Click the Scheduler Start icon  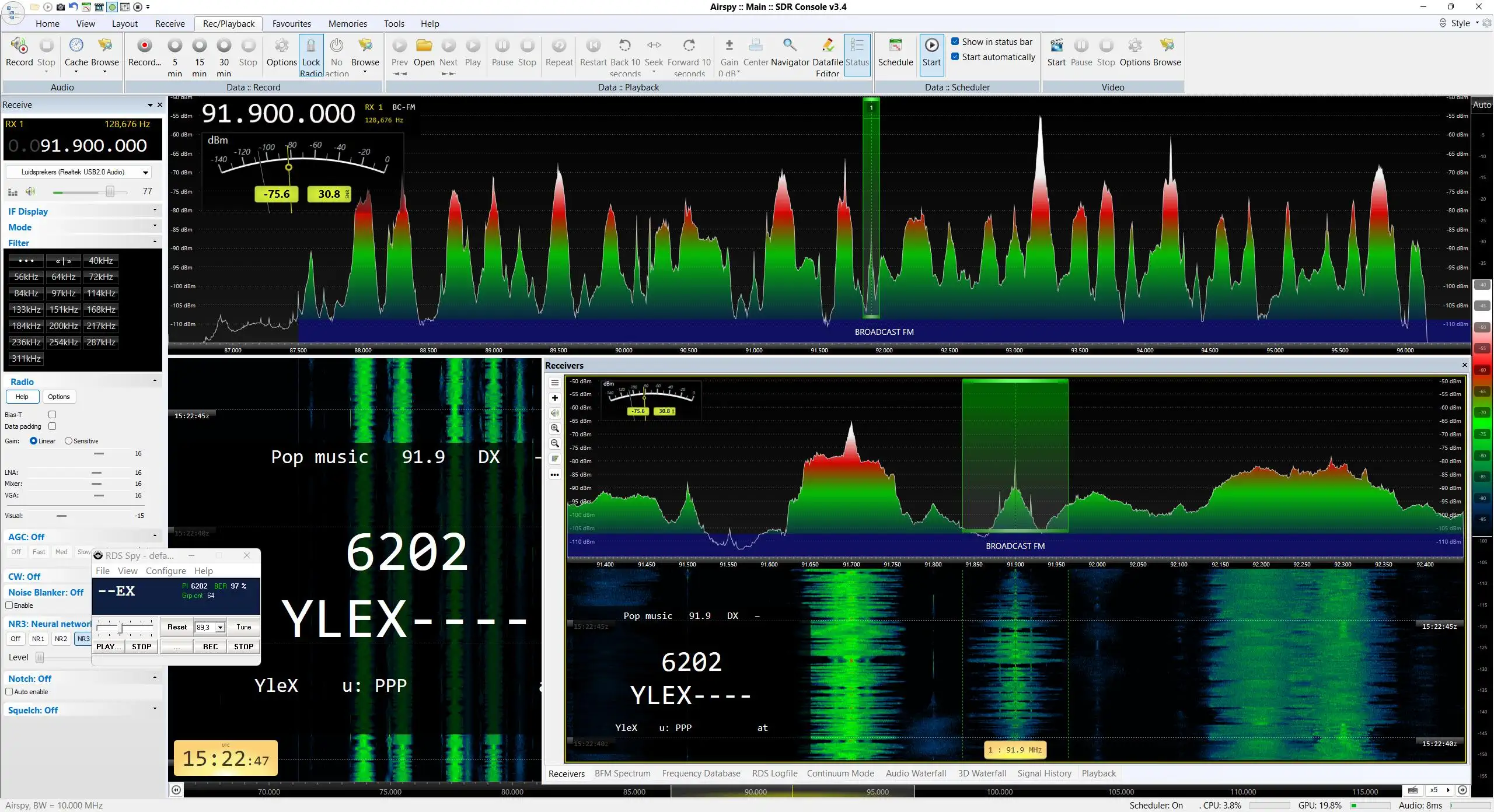tap(931, 54)
